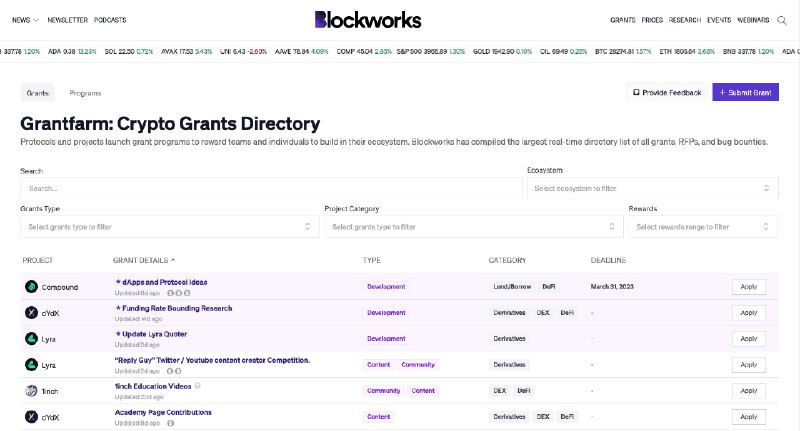Click first Lyra project icon

(31, 339)
